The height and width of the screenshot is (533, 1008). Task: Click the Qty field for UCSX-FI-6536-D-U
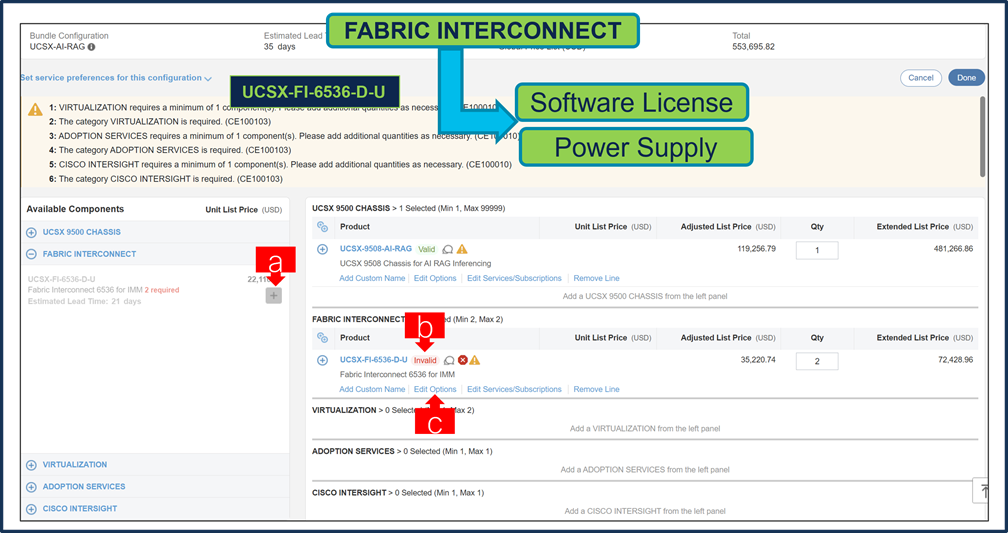(x=817, y=361)
